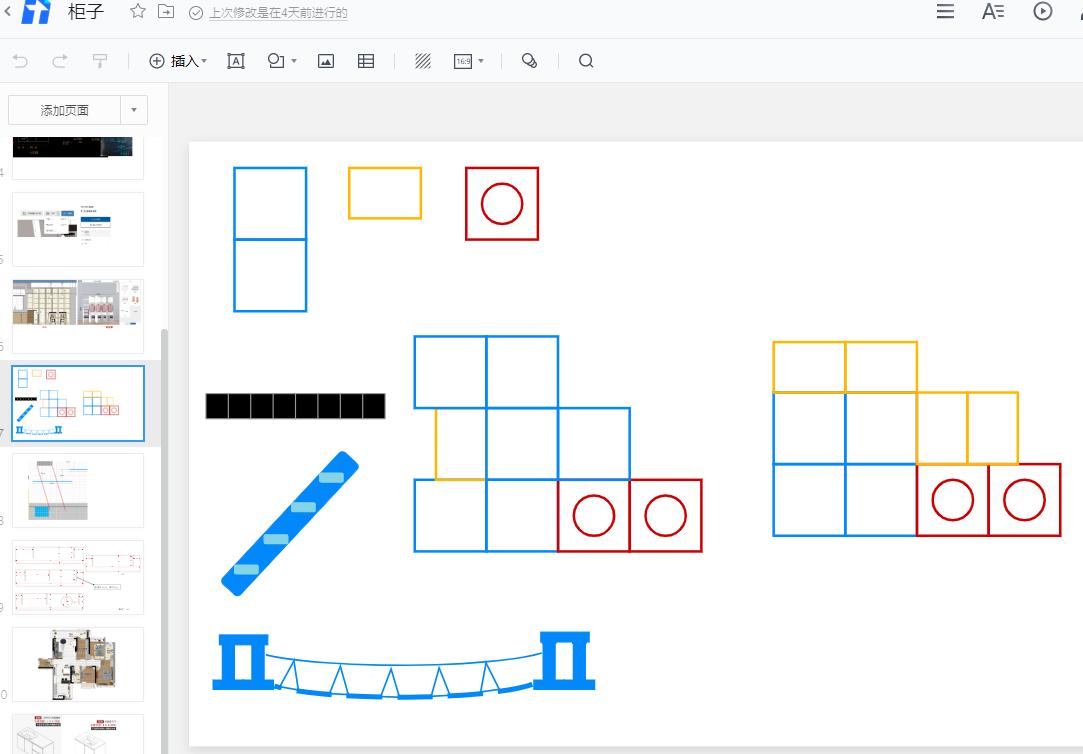Screen dimensions: 1083x754
Task: Click the move-to-folder icon
Action: pos(166,12)
